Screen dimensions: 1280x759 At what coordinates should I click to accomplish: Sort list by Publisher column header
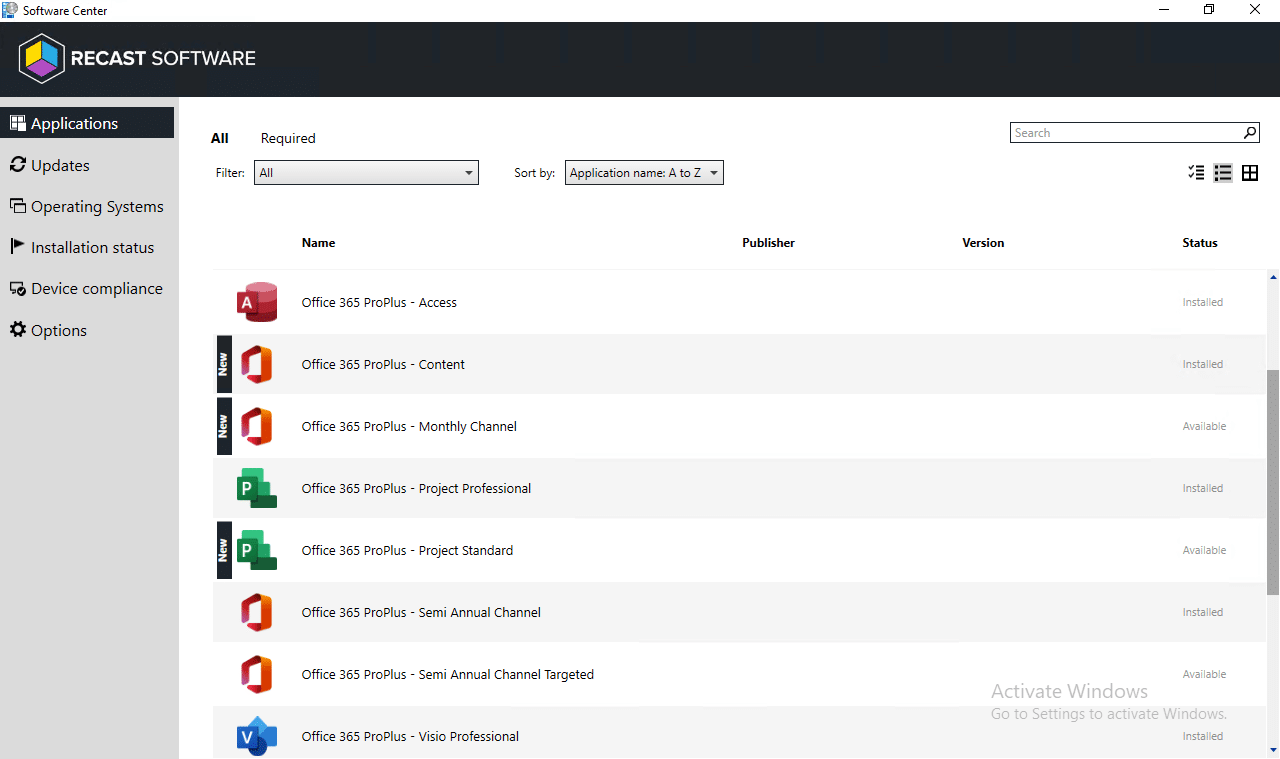click(x=768, y=243)
